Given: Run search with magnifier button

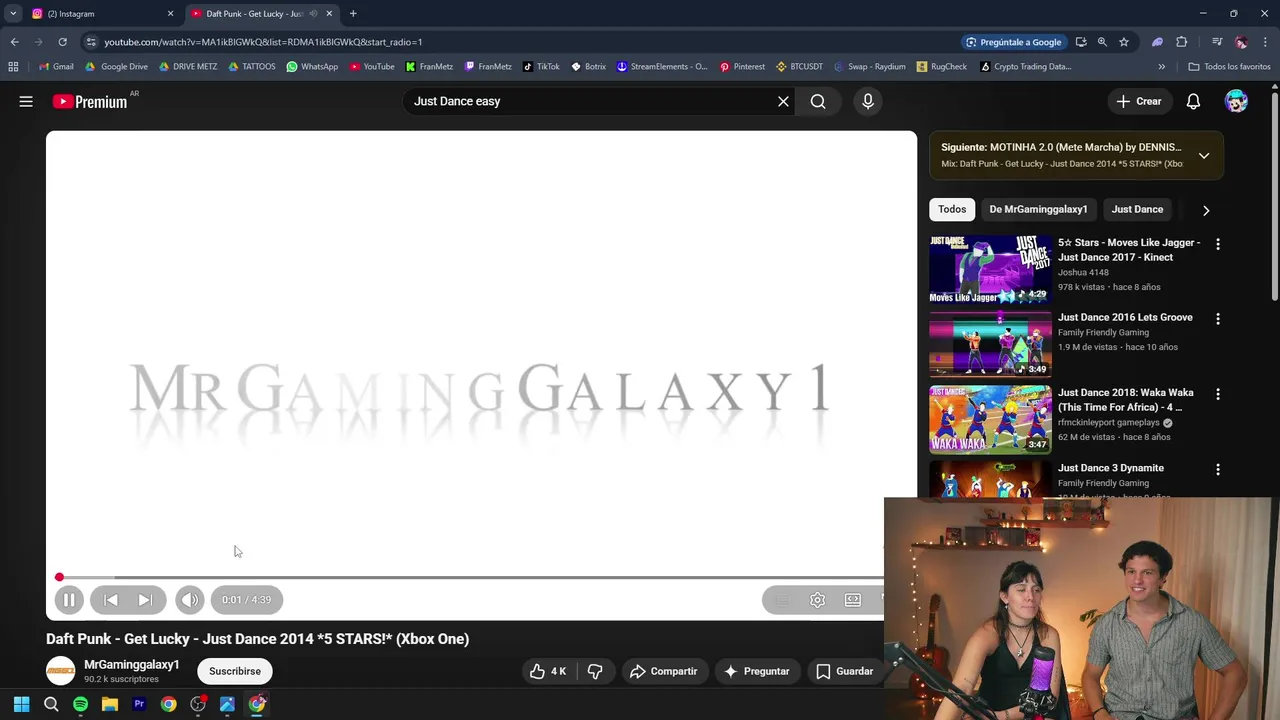Looking at the screenshot, I should [818, 101].
